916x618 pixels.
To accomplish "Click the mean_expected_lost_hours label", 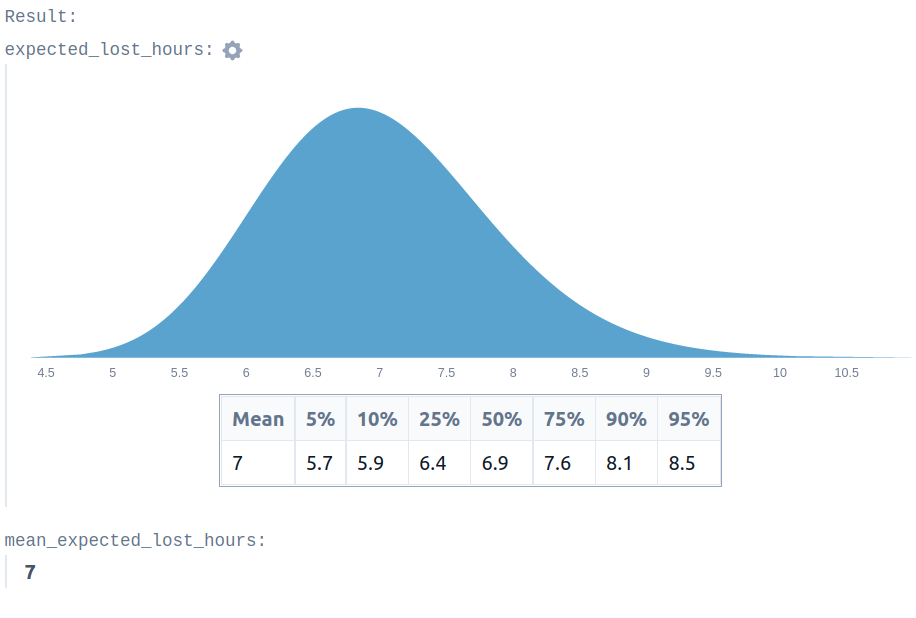I will click(135, 540).
